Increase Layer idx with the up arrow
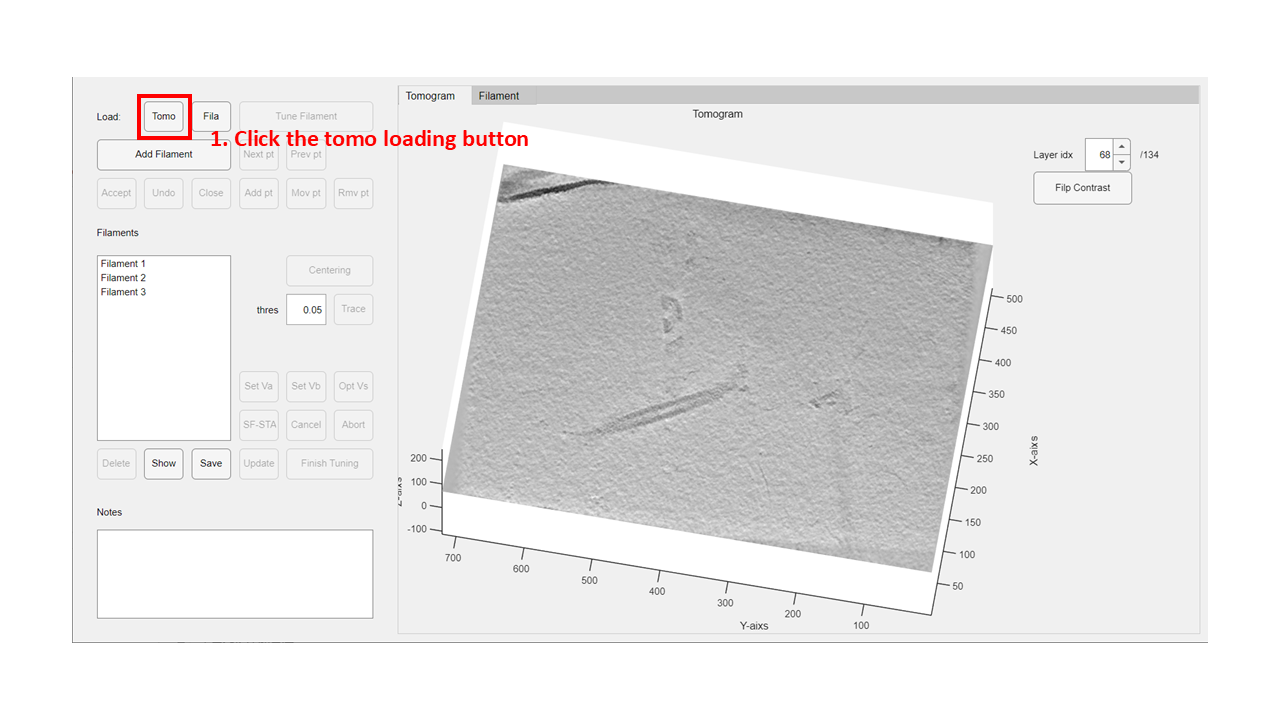 click(1122, 147)
